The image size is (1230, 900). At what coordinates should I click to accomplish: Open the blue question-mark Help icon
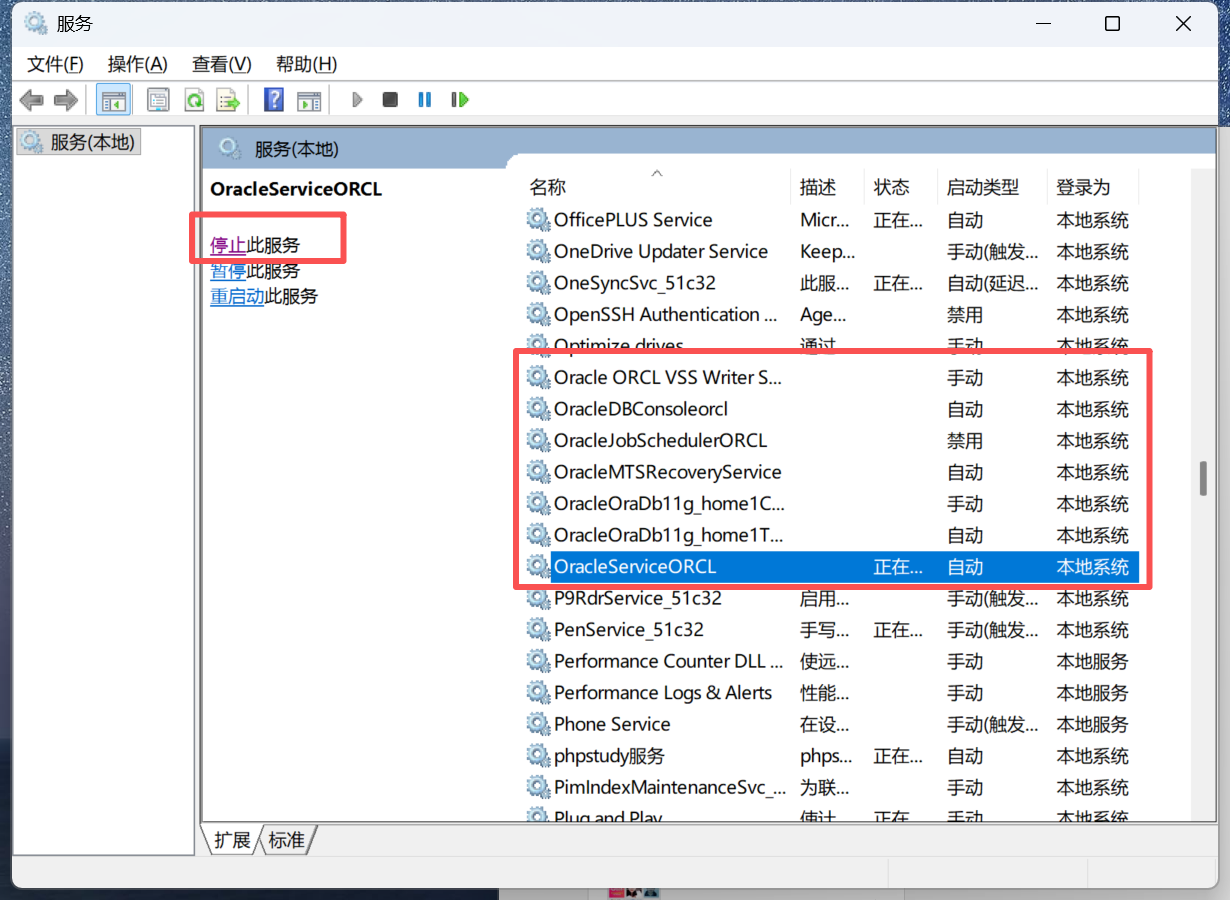click(x=274, y=100)
